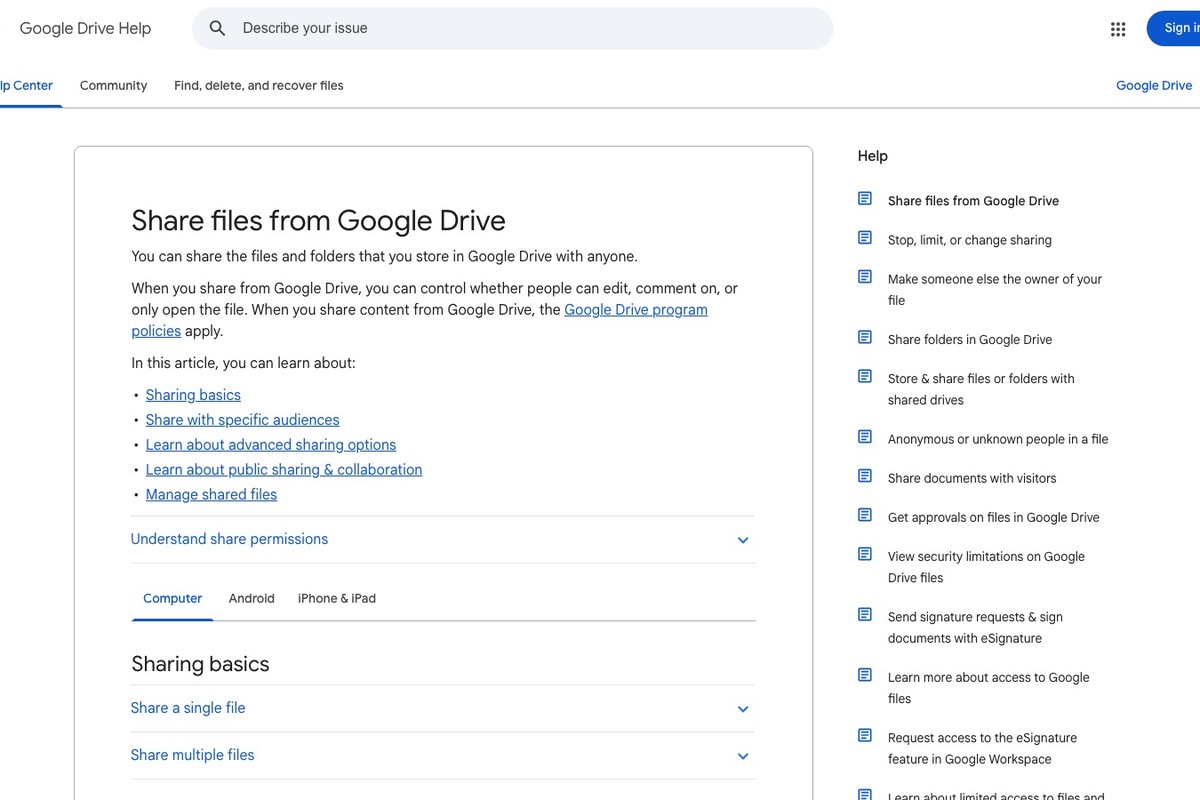Open Request access to the eSignature feature article

[x=982, y=749]
